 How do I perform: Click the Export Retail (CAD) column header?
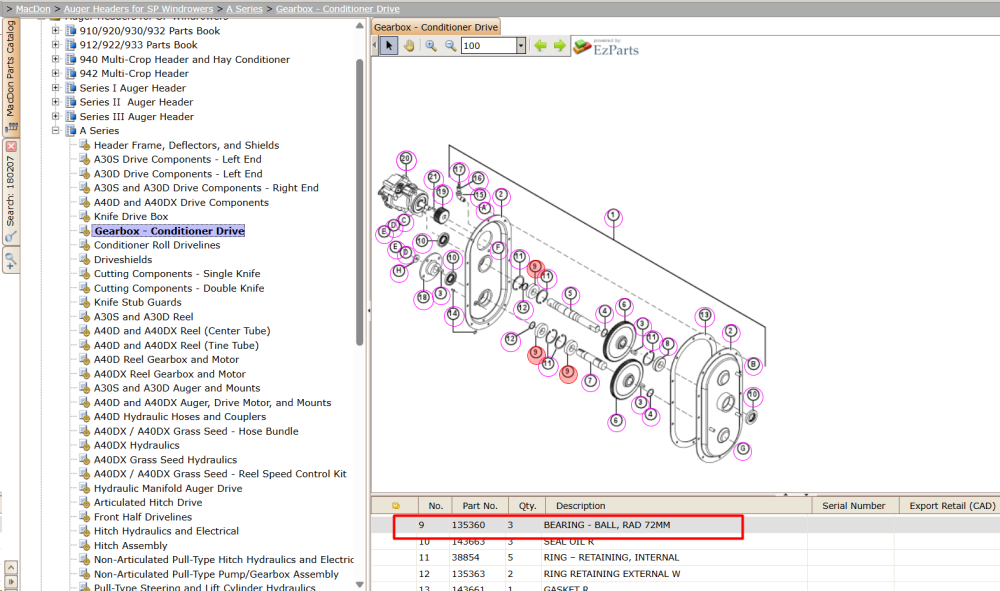point(952,506)
